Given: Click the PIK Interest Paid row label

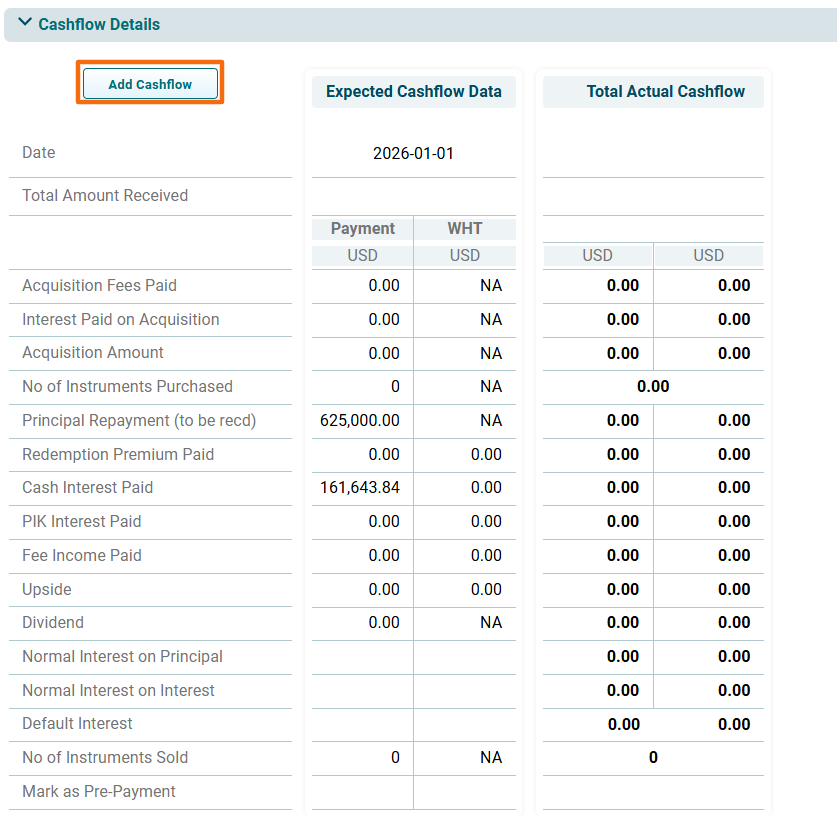Looking at the screenshot, I should (82, 522).
